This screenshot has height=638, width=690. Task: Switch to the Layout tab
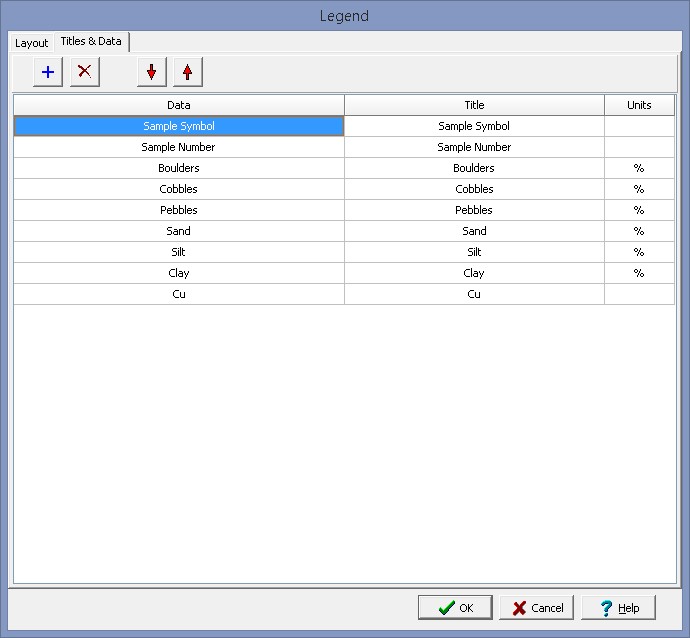[x=31, y=43]
